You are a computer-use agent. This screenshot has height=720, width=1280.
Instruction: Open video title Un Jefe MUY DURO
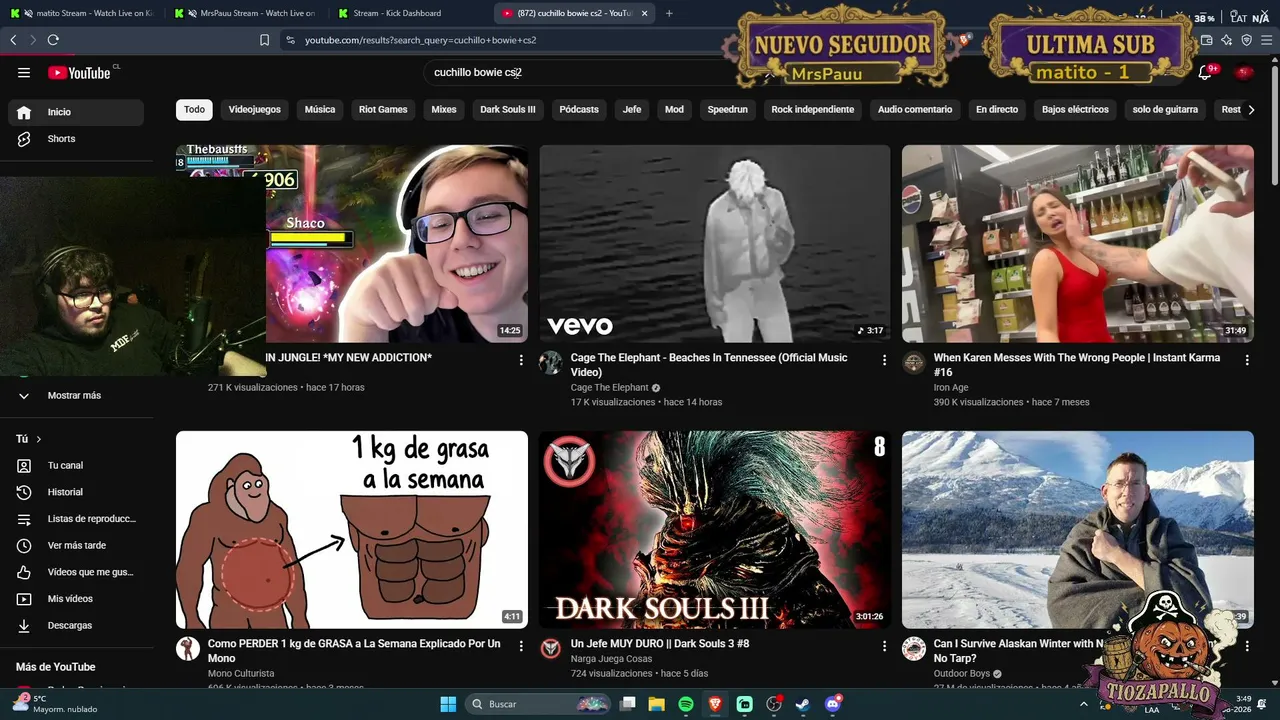(660, 644)
